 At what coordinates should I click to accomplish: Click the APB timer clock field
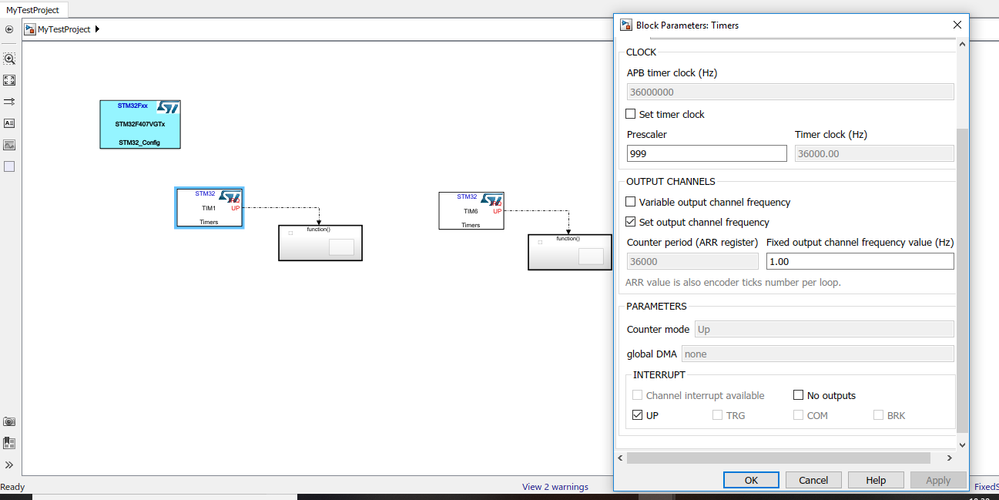pos(790,92)
